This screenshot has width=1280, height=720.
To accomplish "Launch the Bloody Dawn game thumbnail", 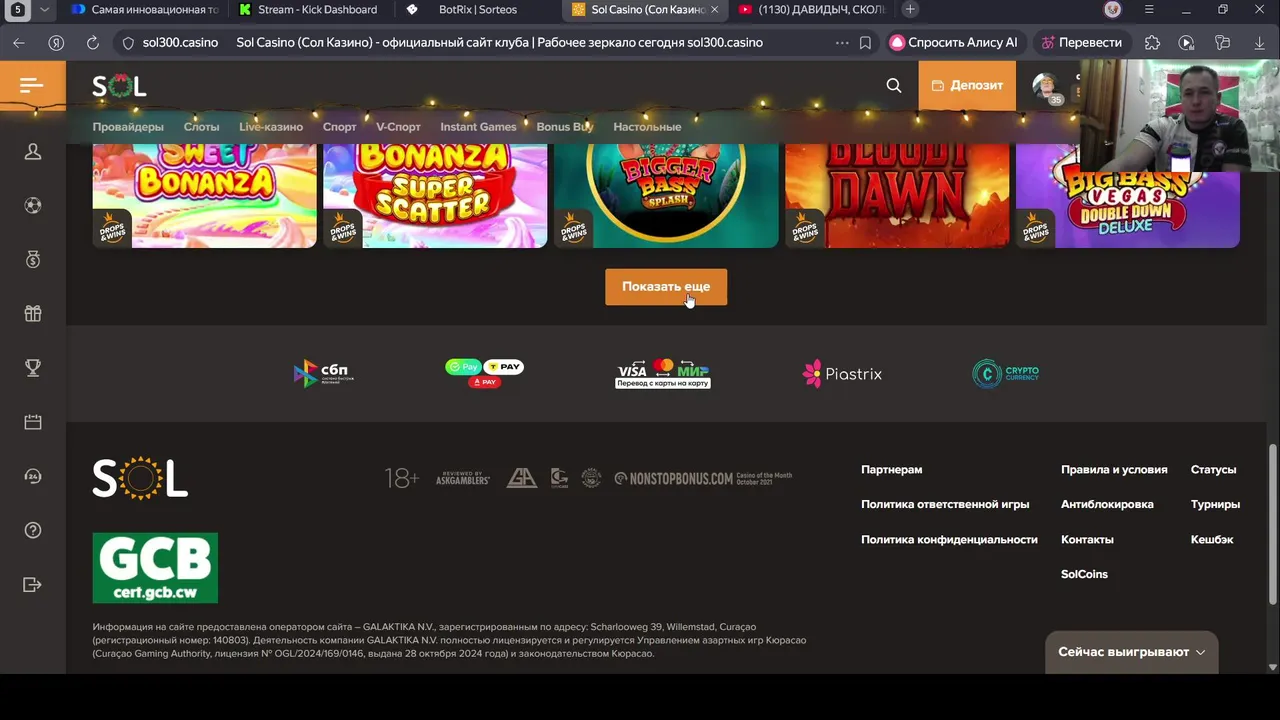I will click(x=897, y=195).
